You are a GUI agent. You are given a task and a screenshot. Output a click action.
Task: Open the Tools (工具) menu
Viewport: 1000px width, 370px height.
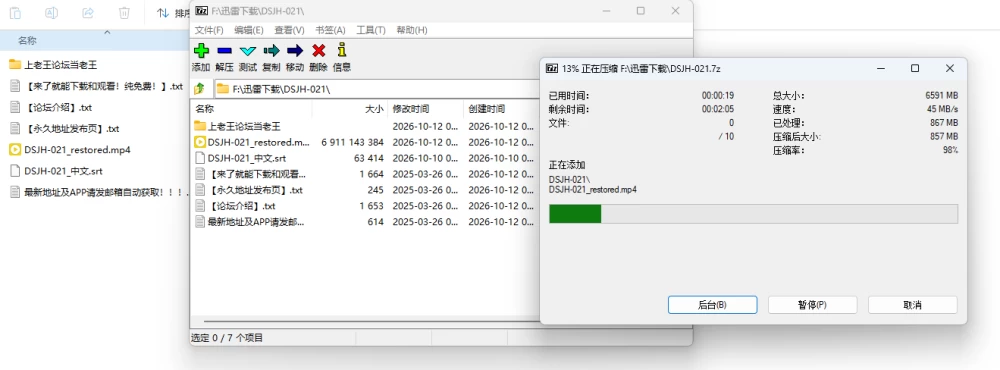tap(371, 30)
